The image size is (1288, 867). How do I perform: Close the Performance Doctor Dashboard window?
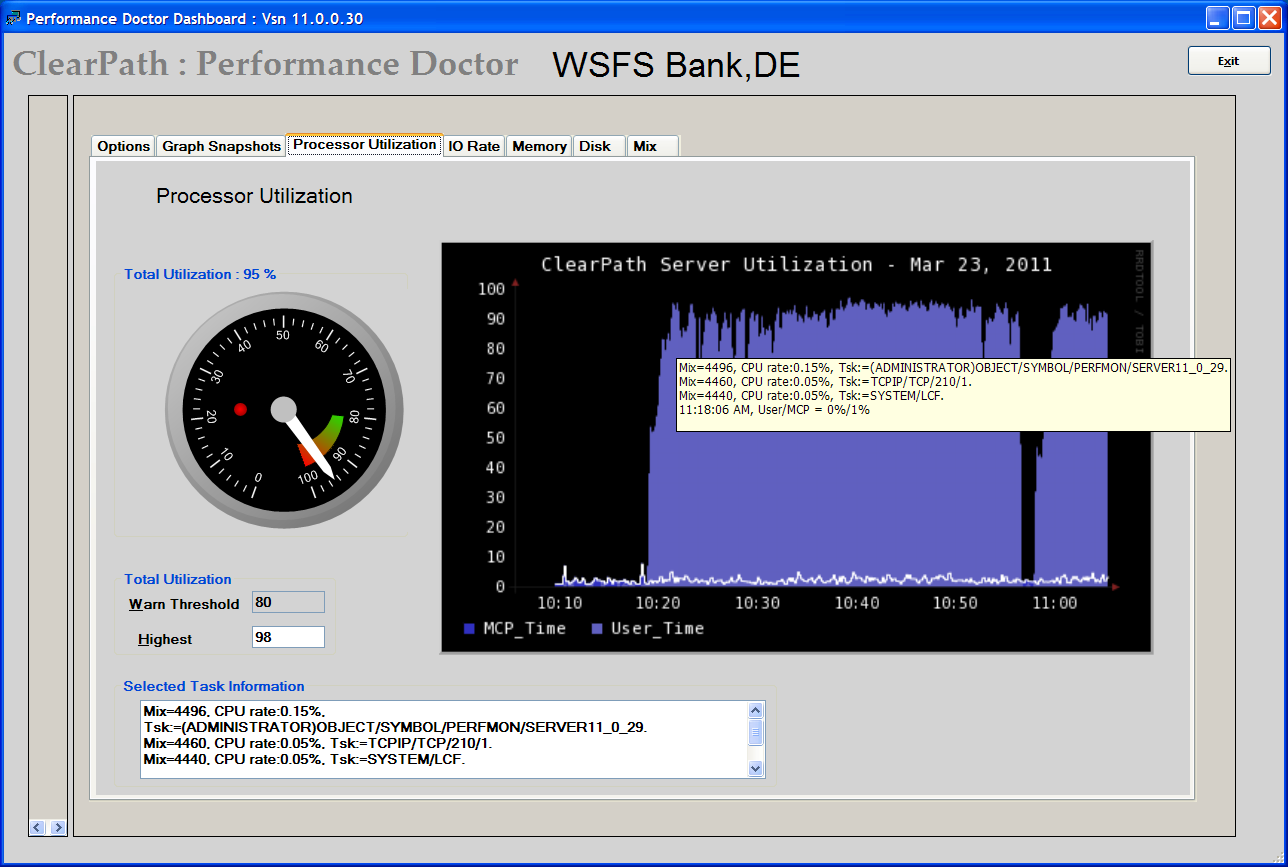tap(1269, 17)
